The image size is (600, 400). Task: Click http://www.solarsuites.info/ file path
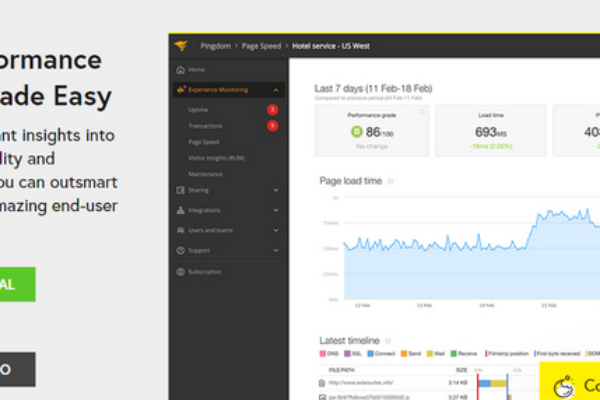[361, 383]
